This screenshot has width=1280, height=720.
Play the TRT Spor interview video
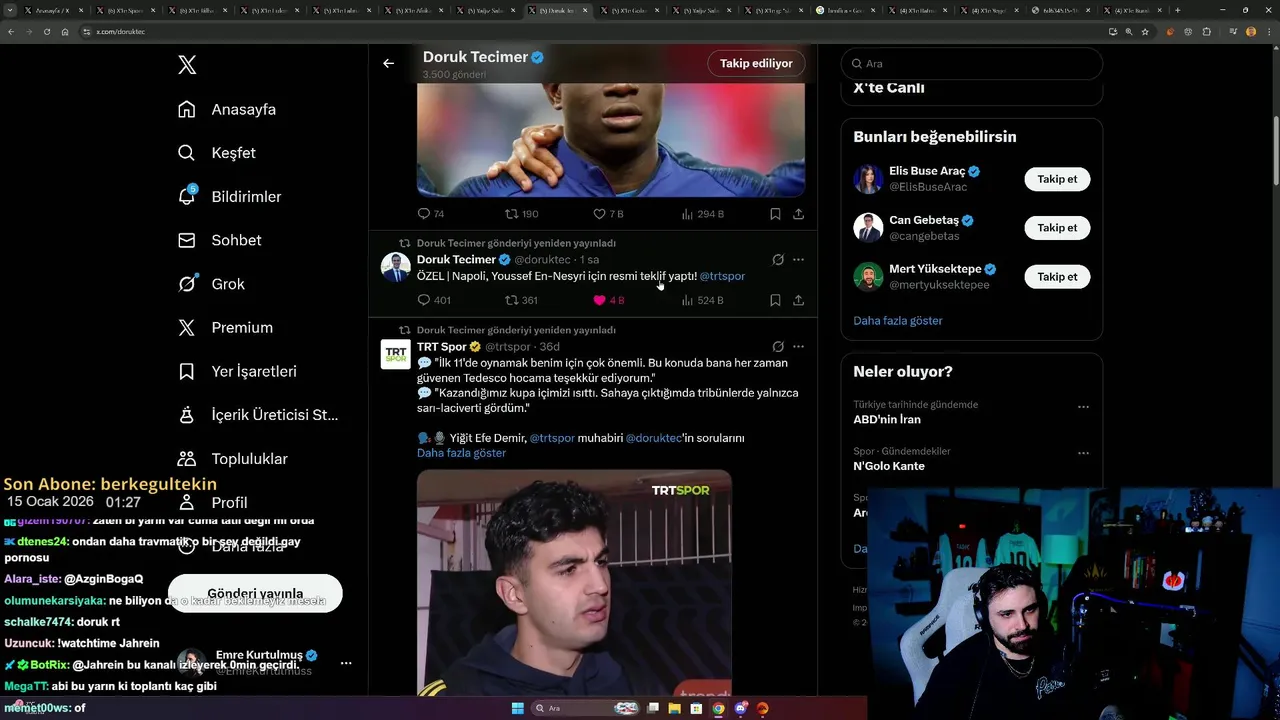[x=574, y=583]
